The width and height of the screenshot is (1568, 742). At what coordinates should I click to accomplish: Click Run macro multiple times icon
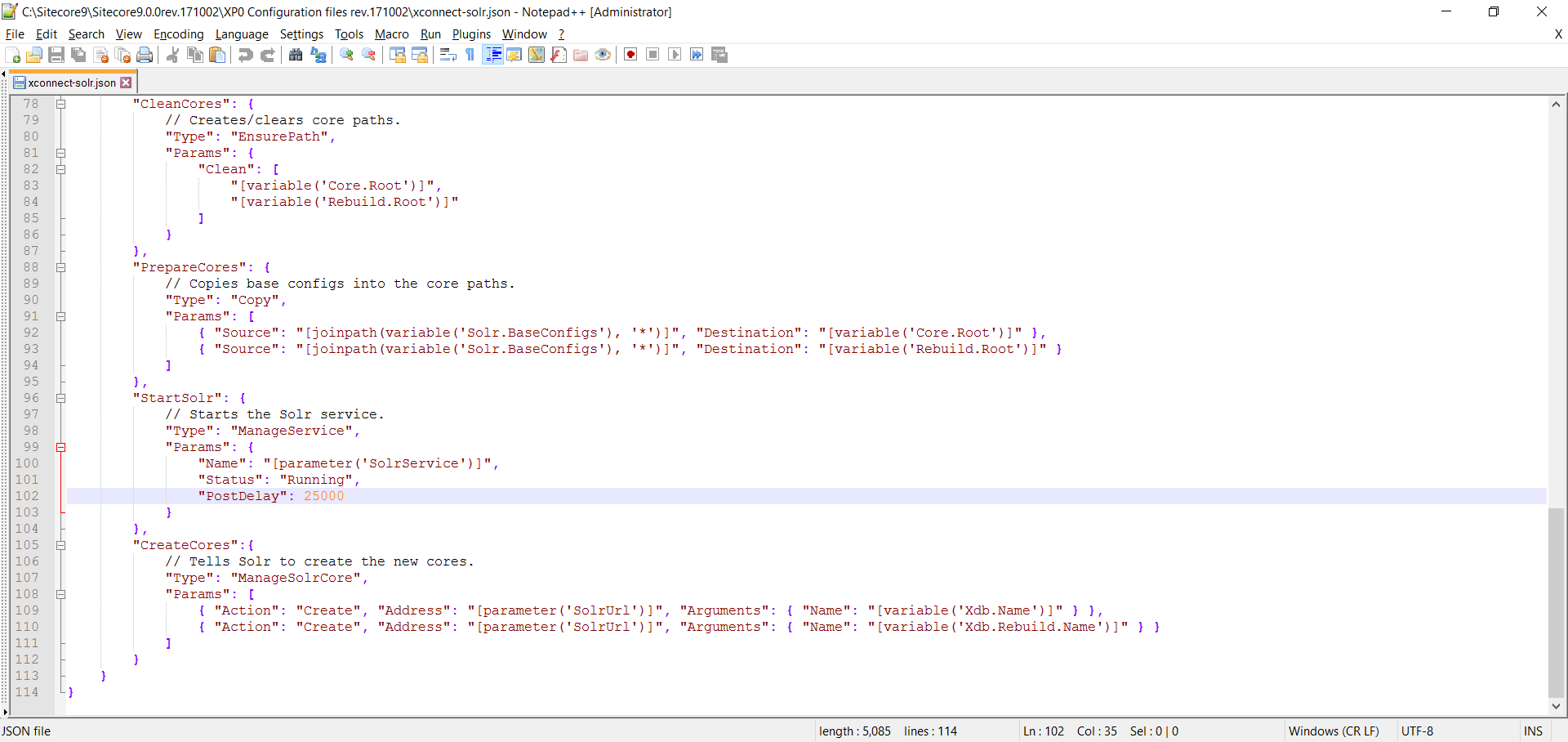(x=697, y=55)
